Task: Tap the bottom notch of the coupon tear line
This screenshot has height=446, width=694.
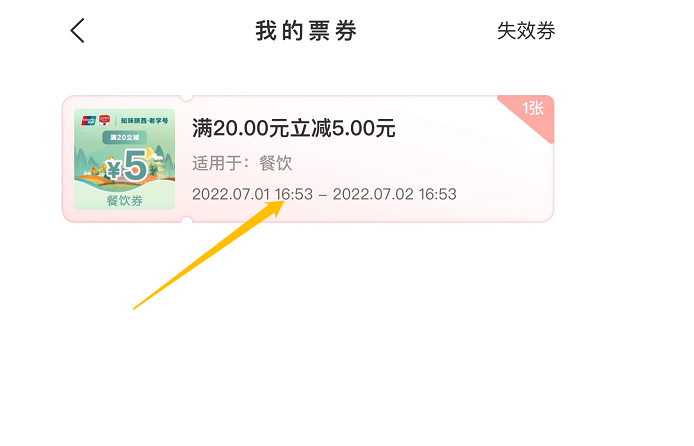Action: 186,220
